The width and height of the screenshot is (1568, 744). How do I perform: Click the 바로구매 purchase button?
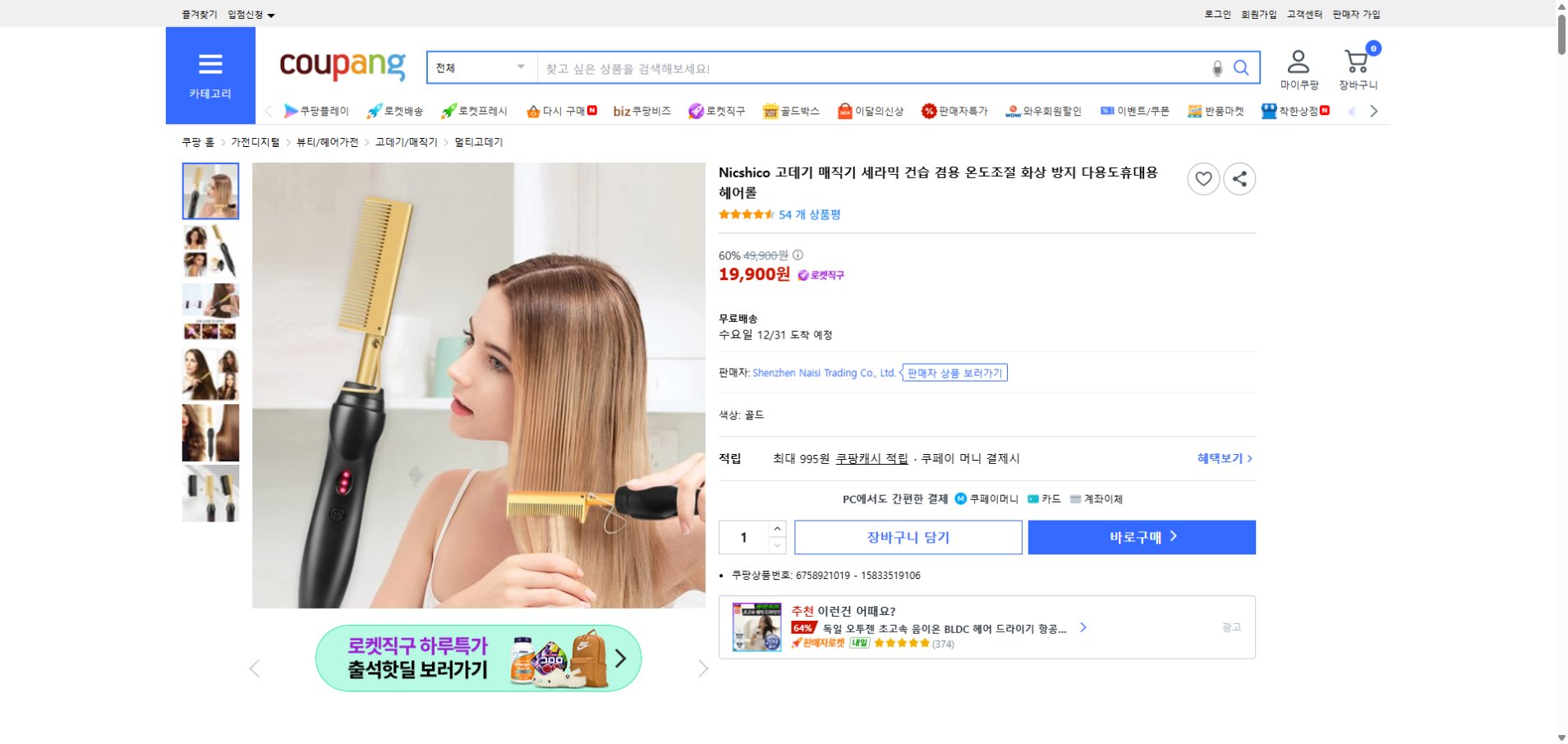point(1141,536)
